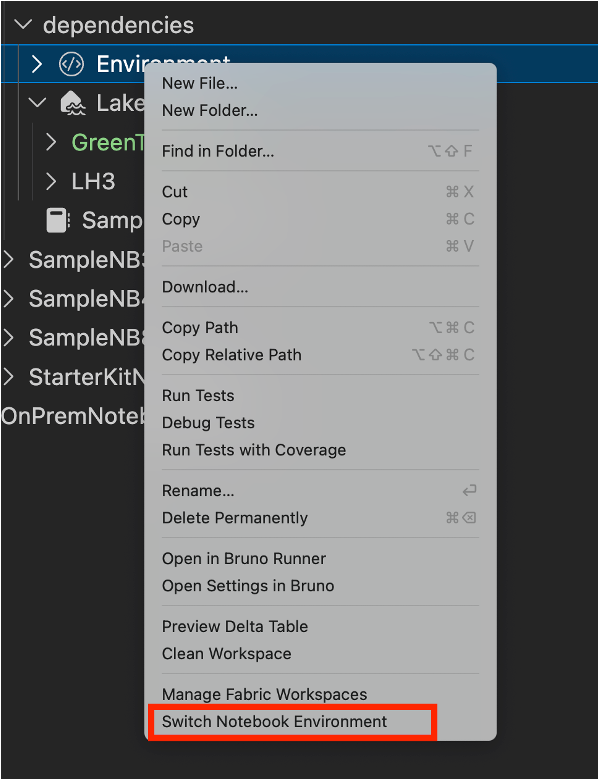
Task: Expand the LH3 lakehouse chevron
Action: pos(51,182)
